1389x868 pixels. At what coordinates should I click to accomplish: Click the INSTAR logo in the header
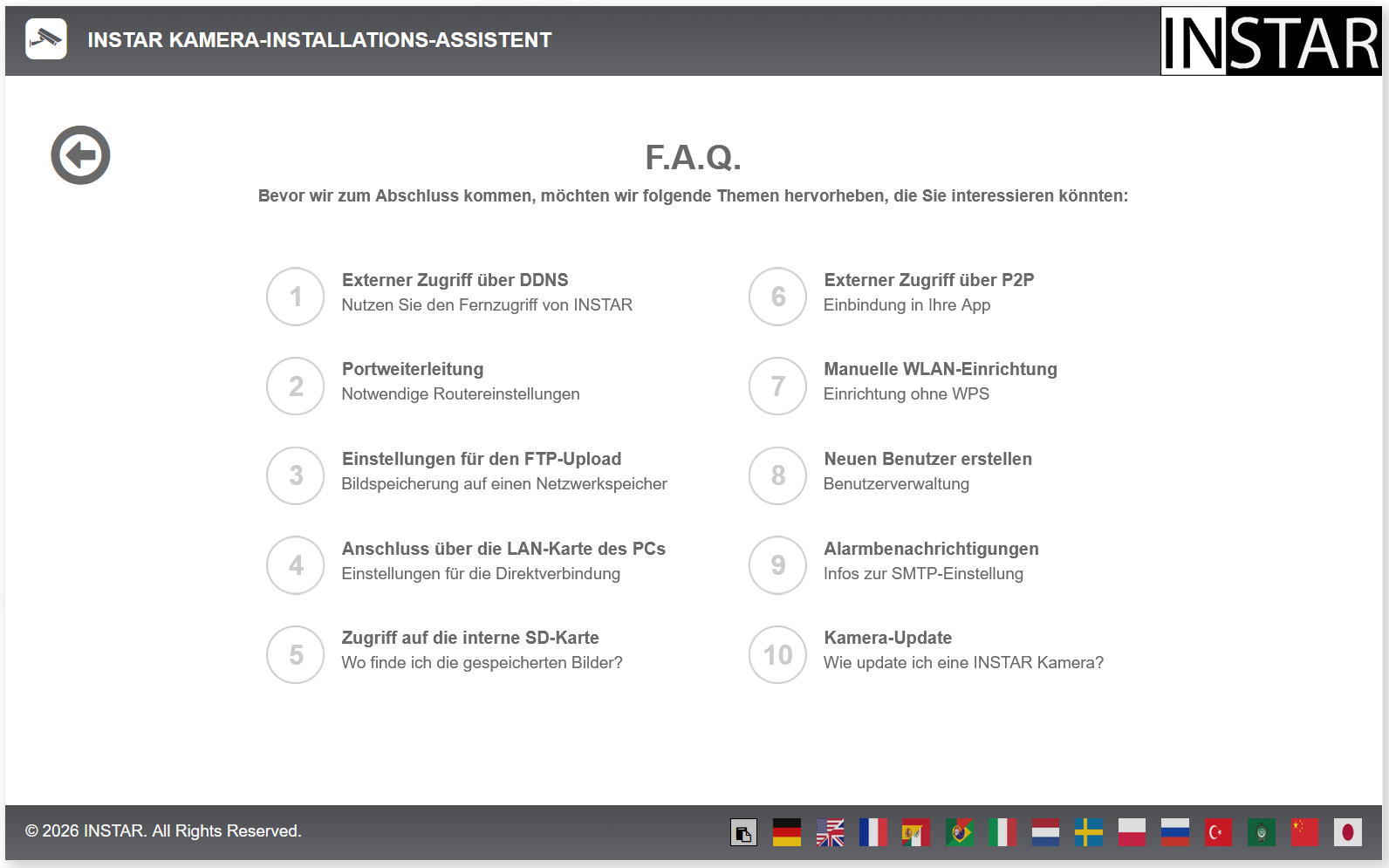1270,41
